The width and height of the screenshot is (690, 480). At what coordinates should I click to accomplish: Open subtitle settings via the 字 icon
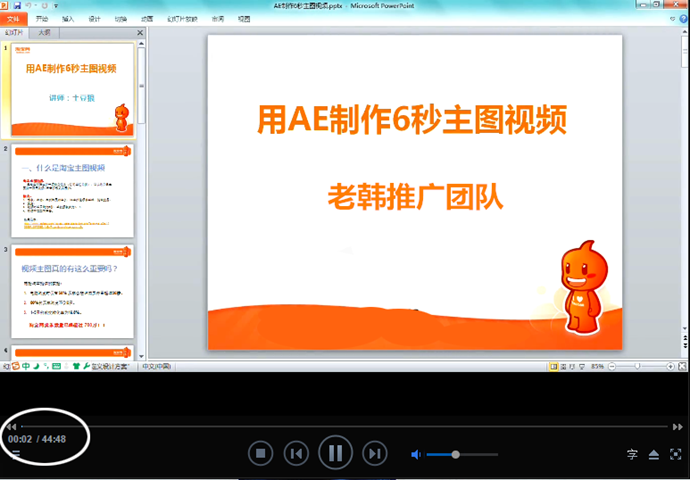coord(632,454)
